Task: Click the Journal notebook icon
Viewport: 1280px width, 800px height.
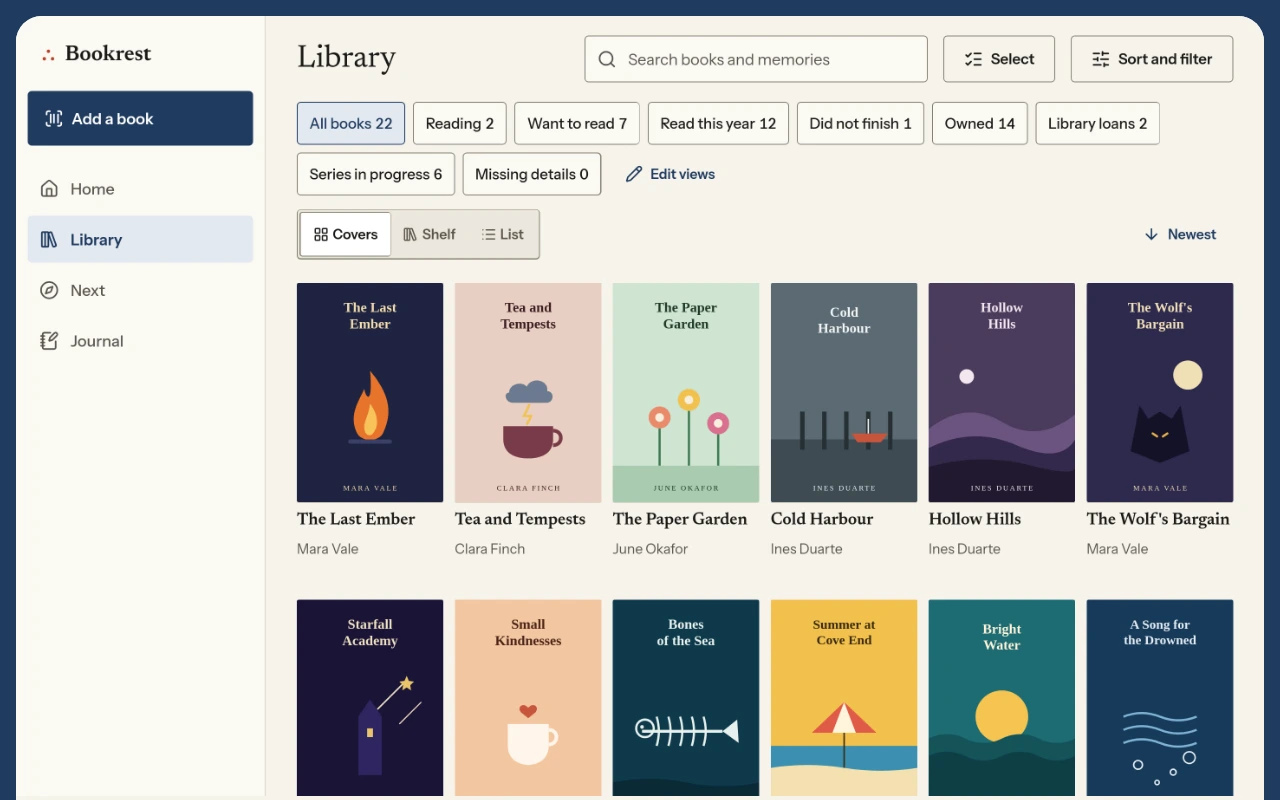Action: (49, 341)
